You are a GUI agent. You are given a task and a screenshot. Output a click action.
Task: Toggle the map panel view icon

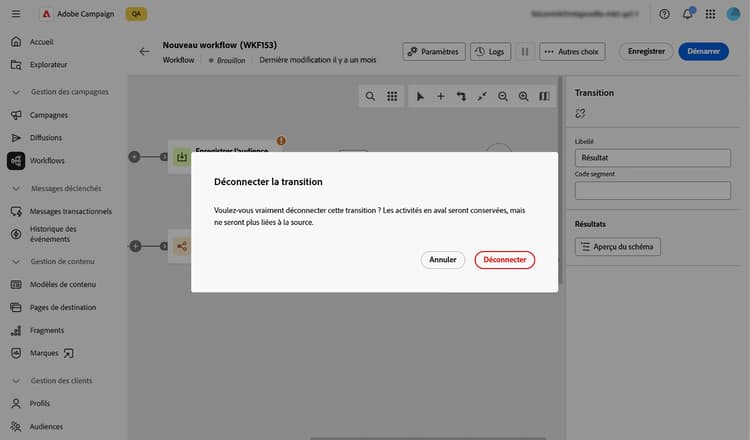pyautogui.click(x=544, y=96)
